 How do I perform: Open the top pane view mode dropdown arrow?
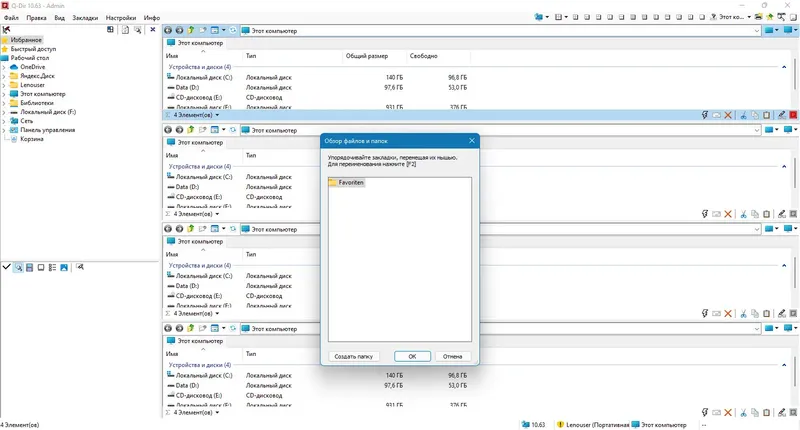(x=223, y=31)
